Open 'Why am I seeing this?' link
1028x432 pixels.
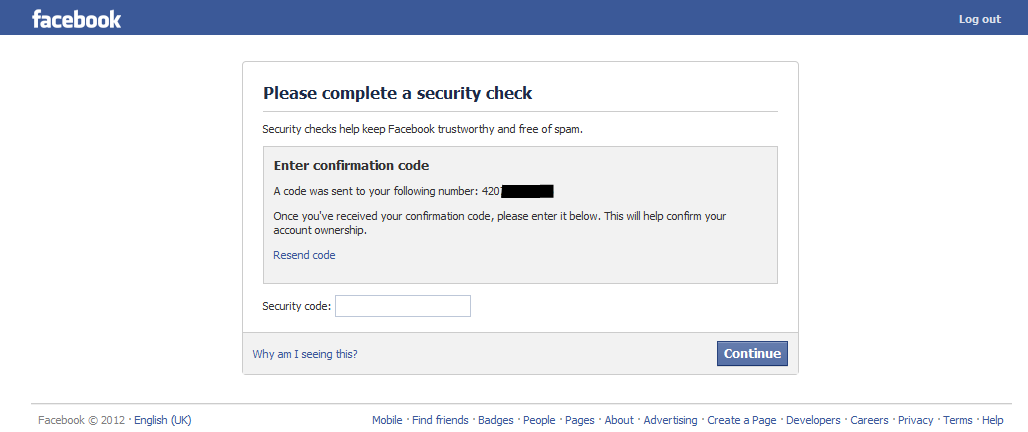(304, 354)
